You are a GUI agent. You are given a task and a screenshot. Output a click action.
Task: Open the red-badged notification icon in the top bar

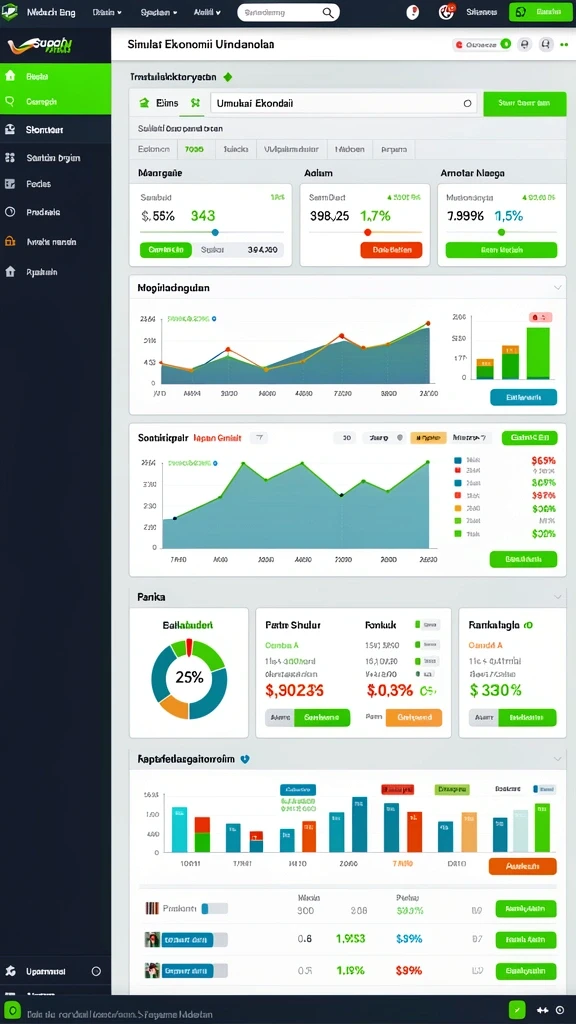tap(447, 12)
